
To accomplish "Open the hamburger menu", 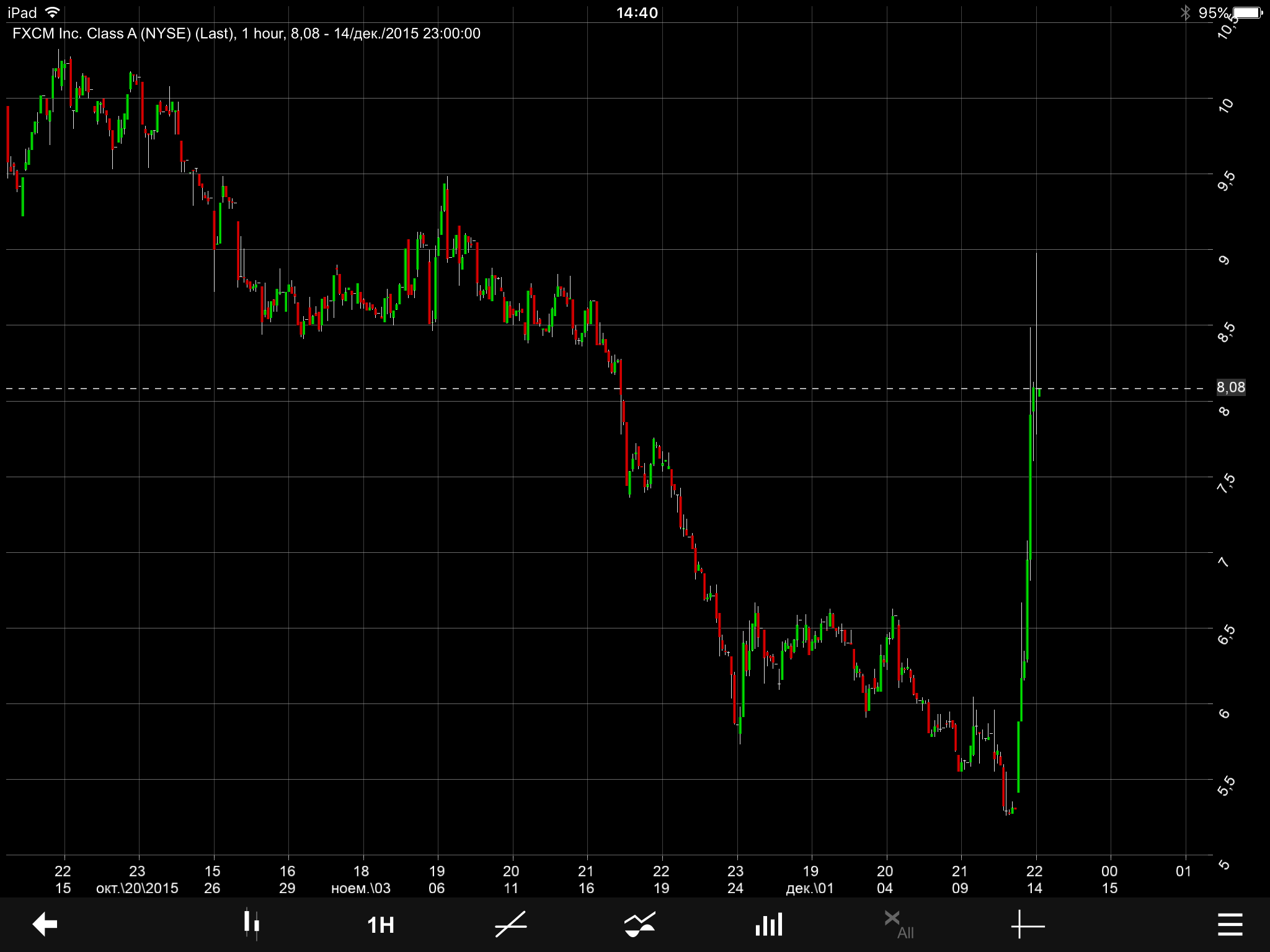I will click(1230, 924).
